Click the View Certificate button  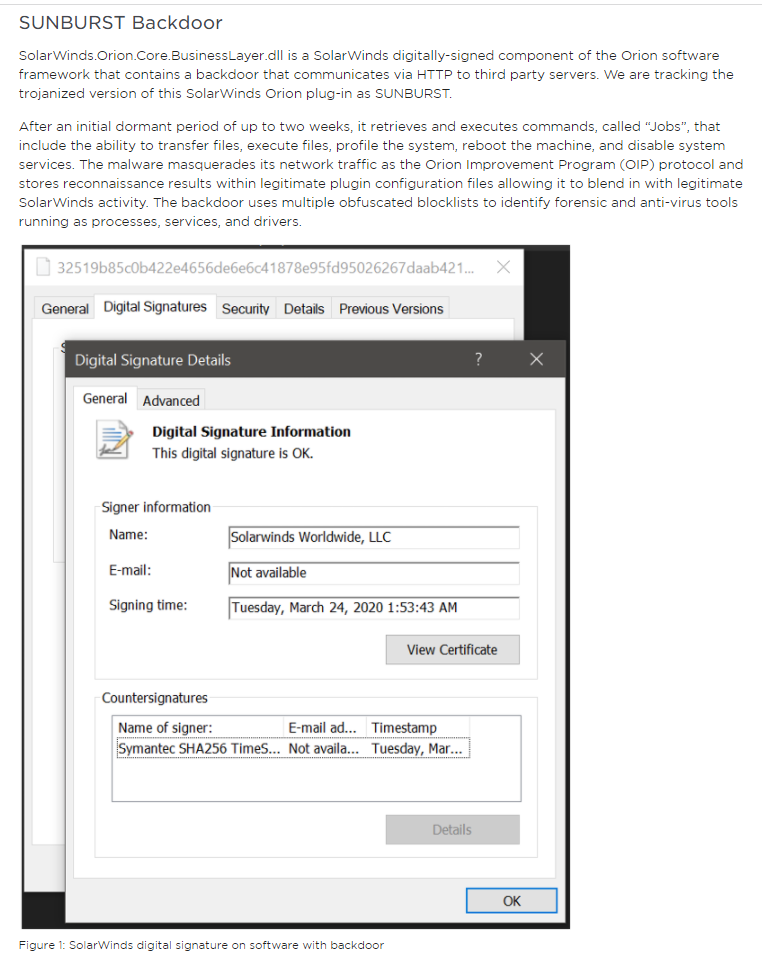453,649
